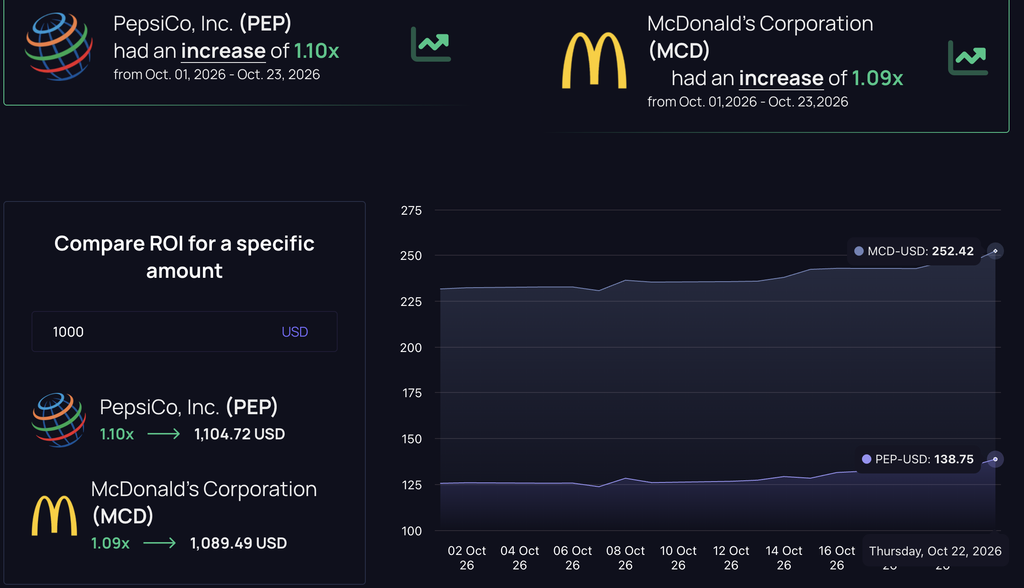Click the '12 Oct 26' x-axis label
Viewport: 1024px width, 588px height.
(x=731, y=558)
